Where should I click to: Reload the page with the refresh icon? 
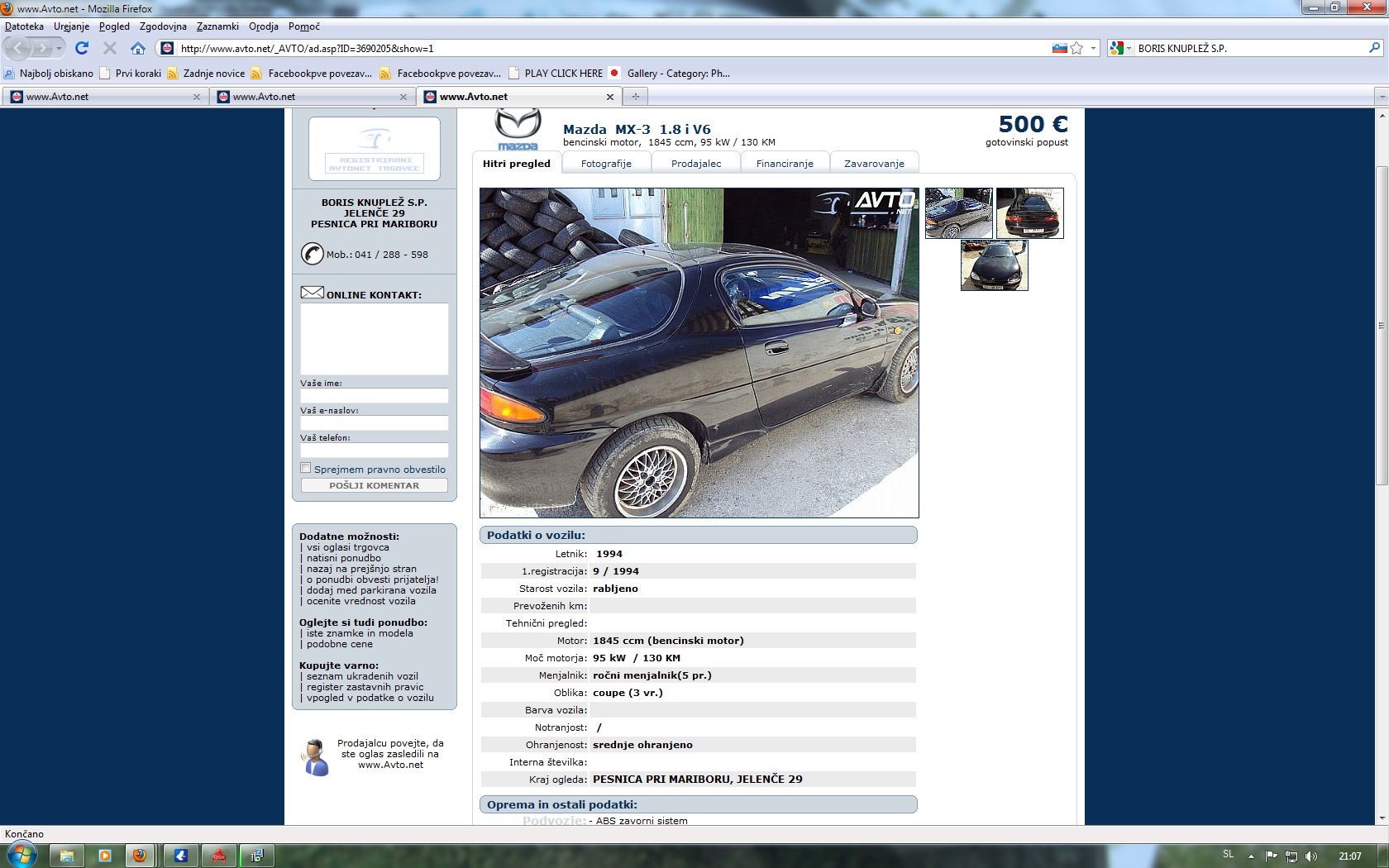click(x=82, y=48)
